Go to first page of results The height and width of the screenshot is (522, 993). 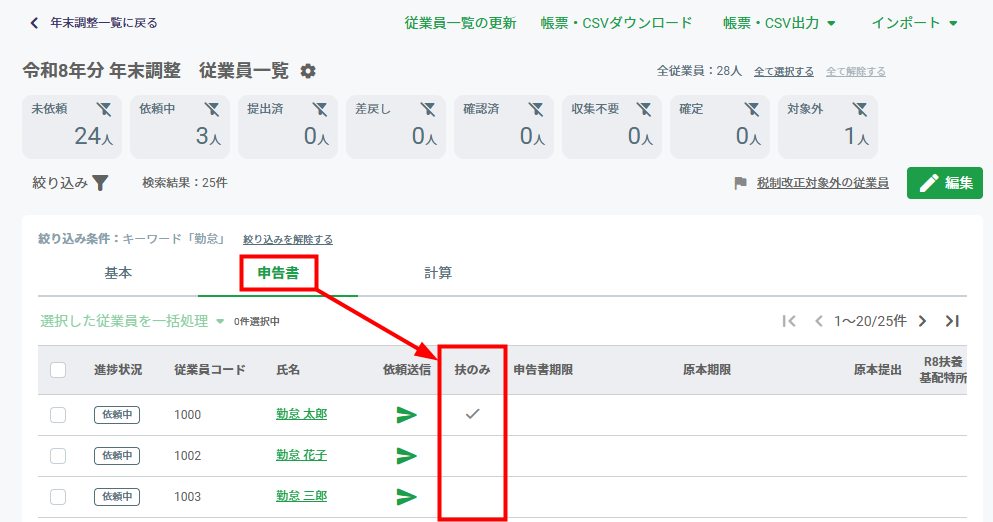tap(789, 321)
